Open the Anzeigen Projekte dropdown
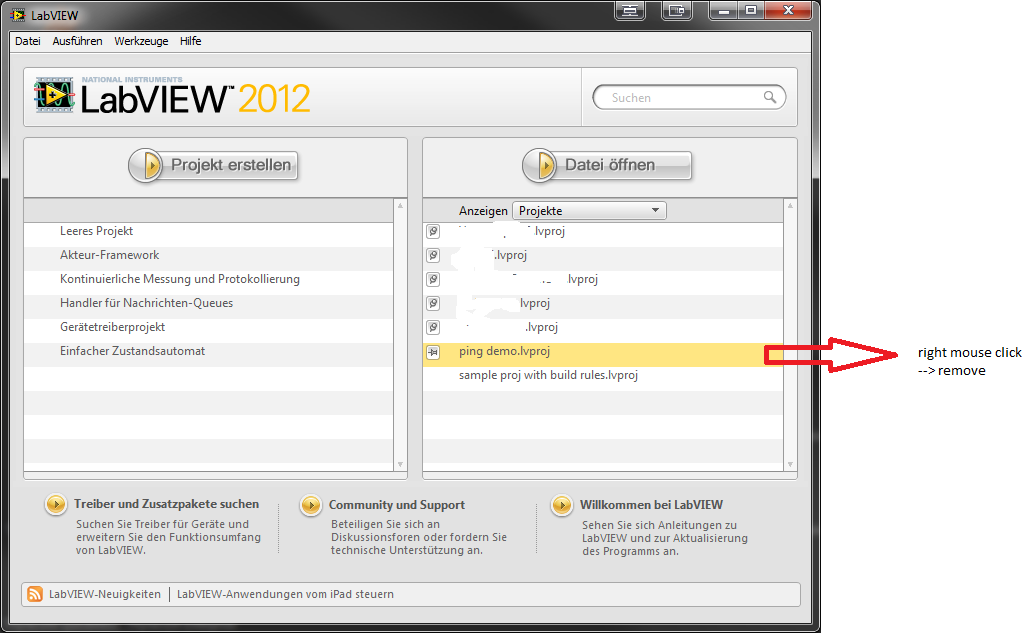This screenshot has height=633, width=1034. 590,211
